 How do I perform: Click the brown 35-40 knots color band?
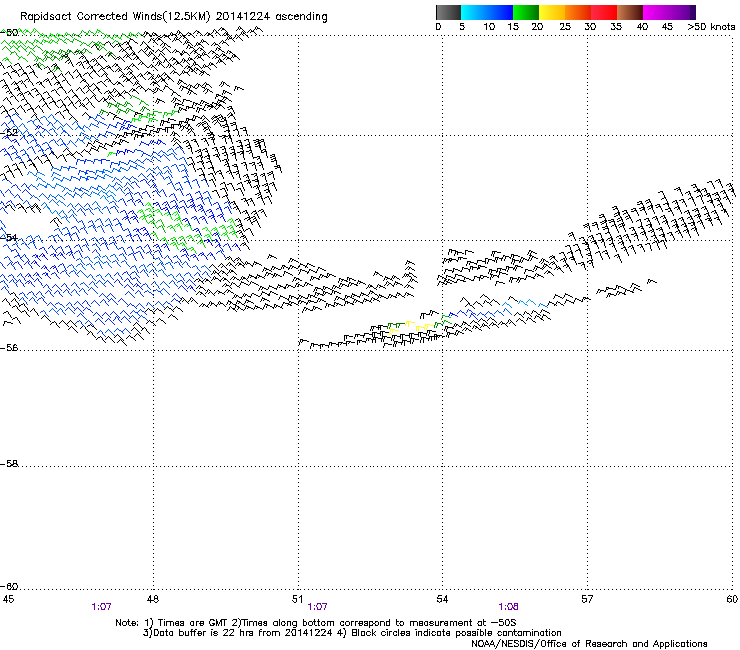(x=630, y=12)
